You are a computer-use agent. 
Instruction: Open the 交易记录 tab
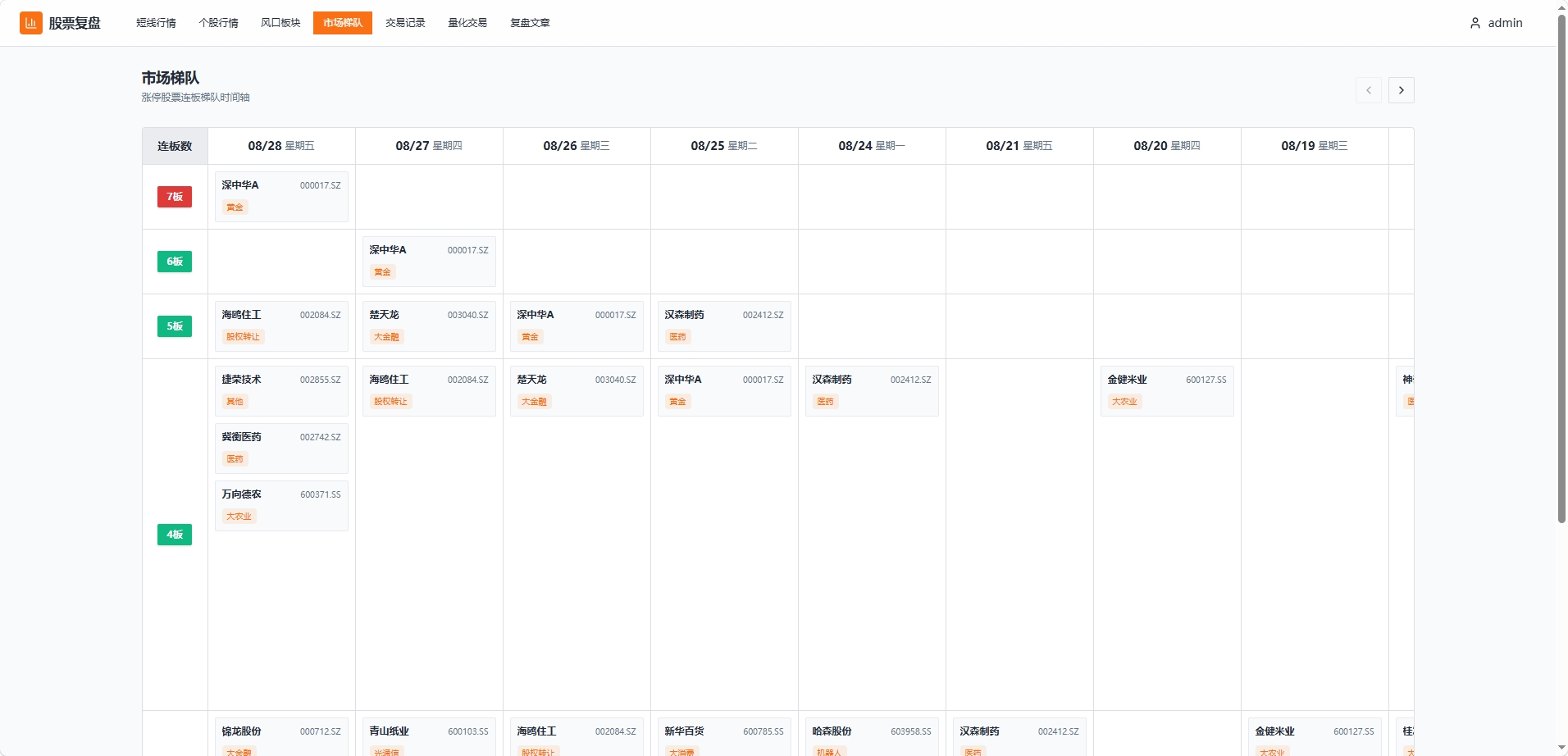tap(405, 23)
